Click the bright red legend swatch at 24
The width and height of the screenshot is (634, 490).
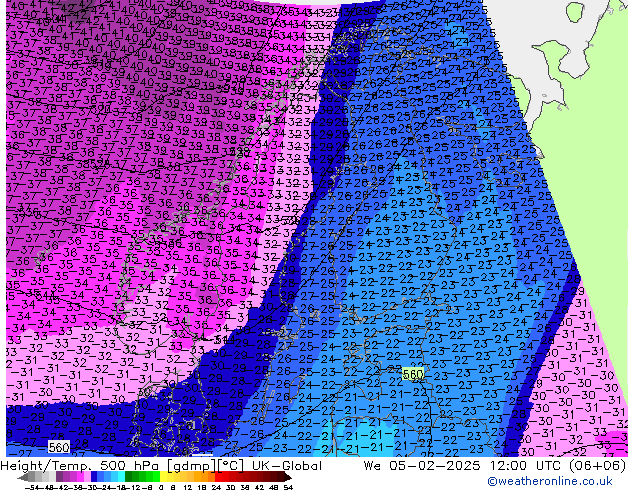click(x=218, y=477)
